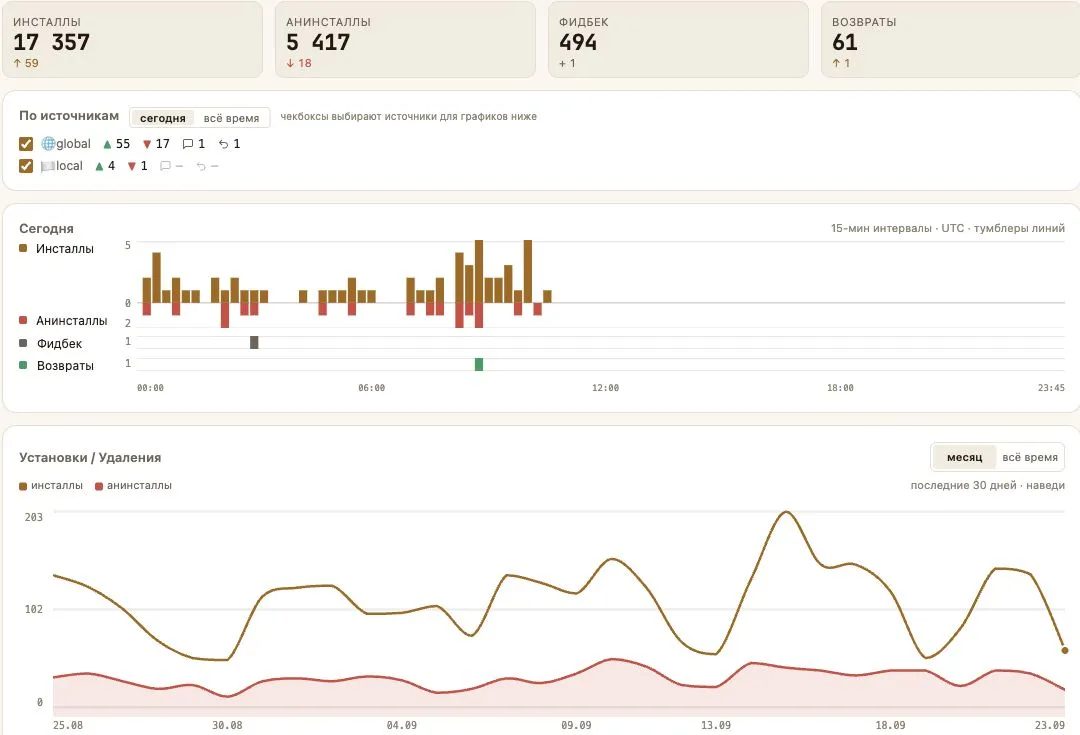The height and width of the screenshot is (735, 1080).
Task: Click the comment bubble icon in global row
Action: pyautogui.click(x=187, y=144)
